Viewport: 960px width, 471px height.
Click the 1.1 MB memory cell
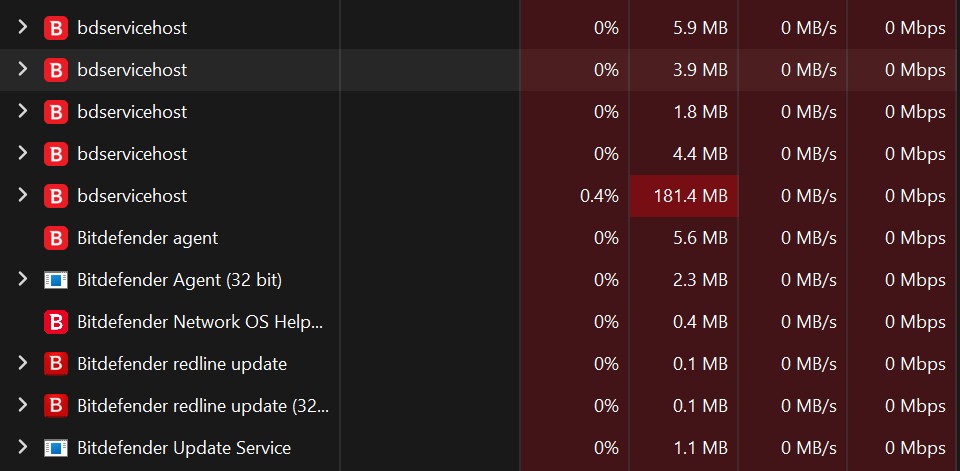pyautogui.click(x=684, y=448)
